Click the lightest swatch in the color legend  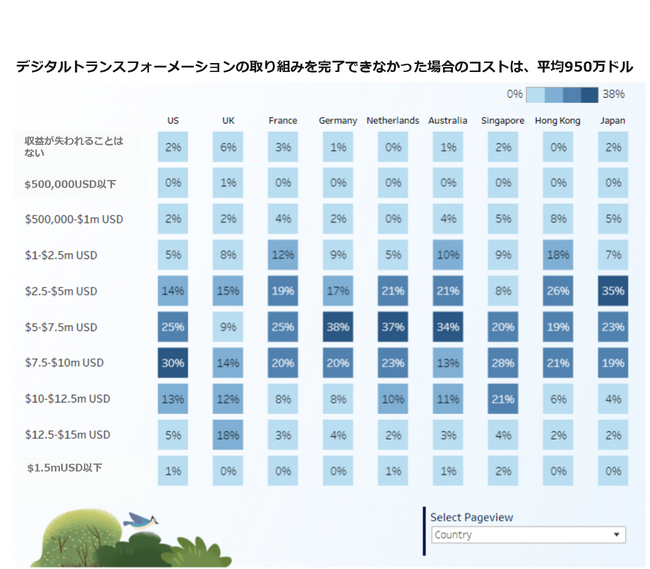pos(536,95)
